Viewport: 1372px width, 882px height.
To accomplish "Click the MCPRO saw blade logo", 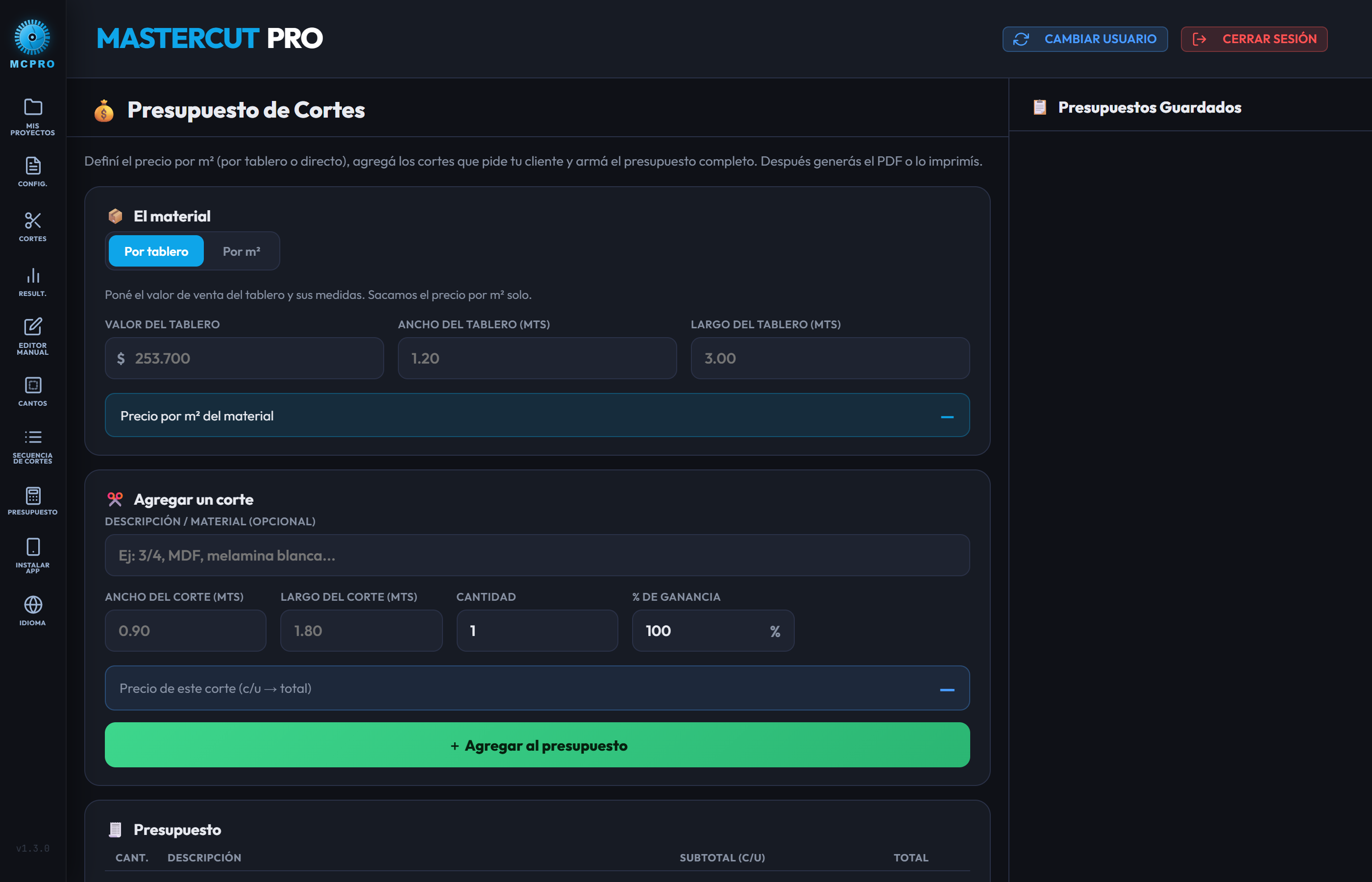I will pyautogui.click(x=32, y=37).
